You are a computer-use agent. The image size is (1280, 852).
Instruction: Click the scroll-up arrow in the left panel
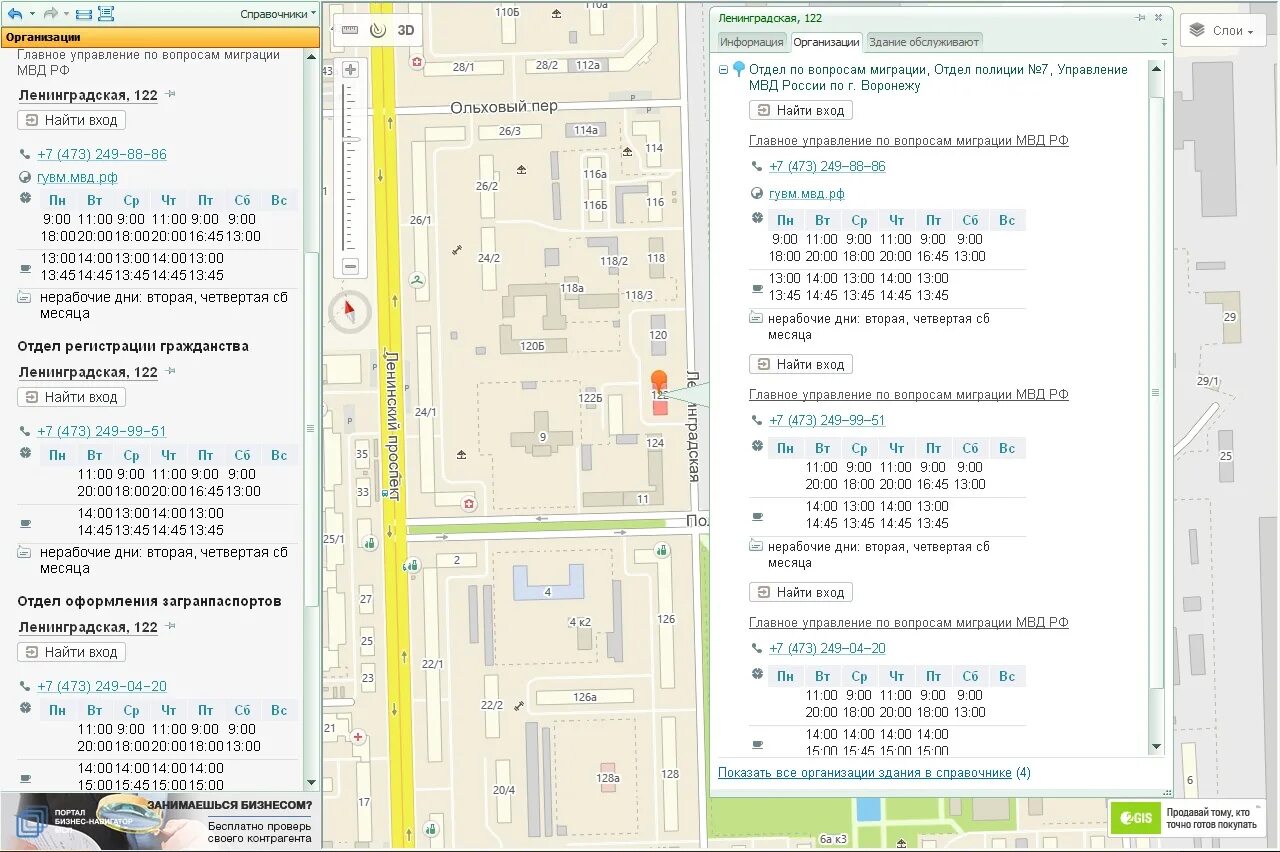click(311, 56)
